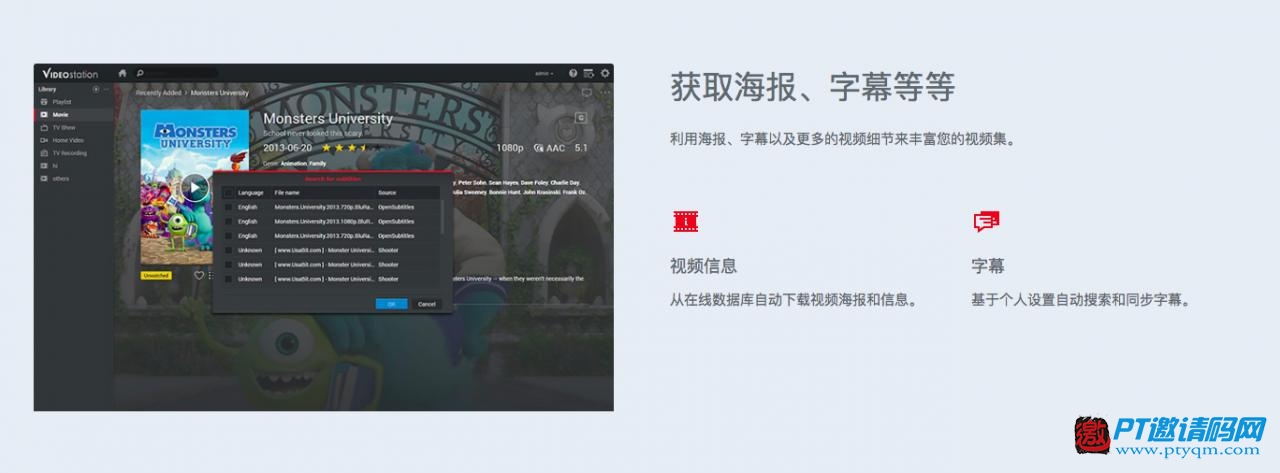1280x473 pixels.
Task: Toggle select-all checkbox in subtitle dialog header
Action: point(228,192)
